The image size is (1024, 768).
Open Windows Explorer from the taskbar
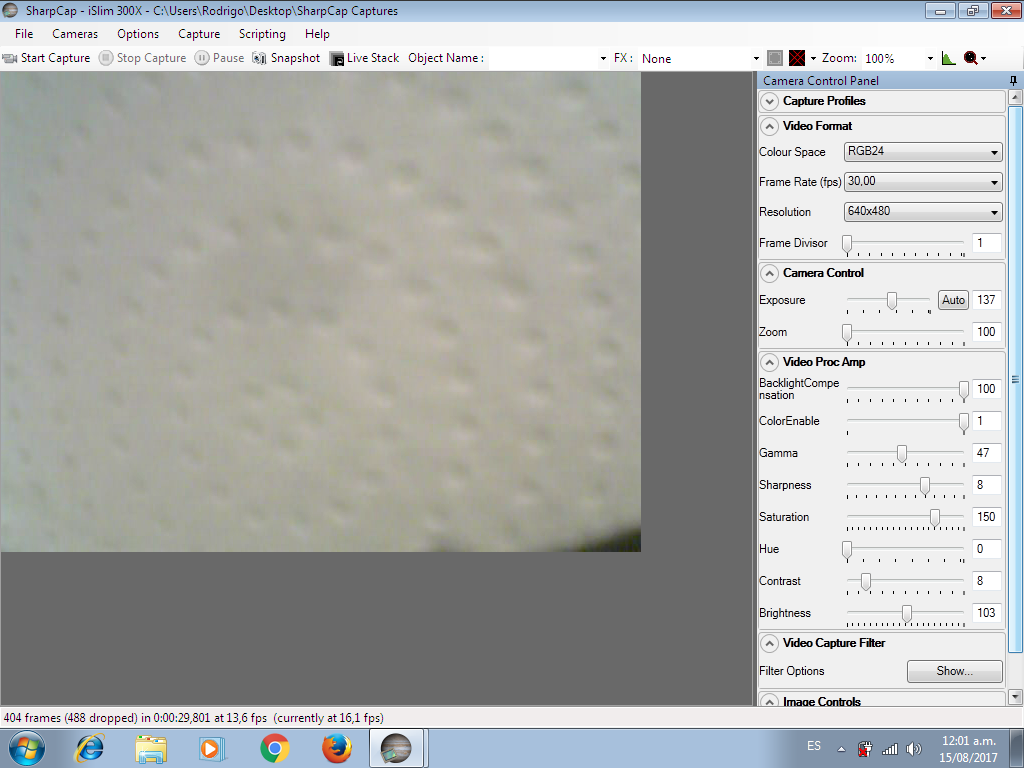pyautogui.click(x=151, y=748)
